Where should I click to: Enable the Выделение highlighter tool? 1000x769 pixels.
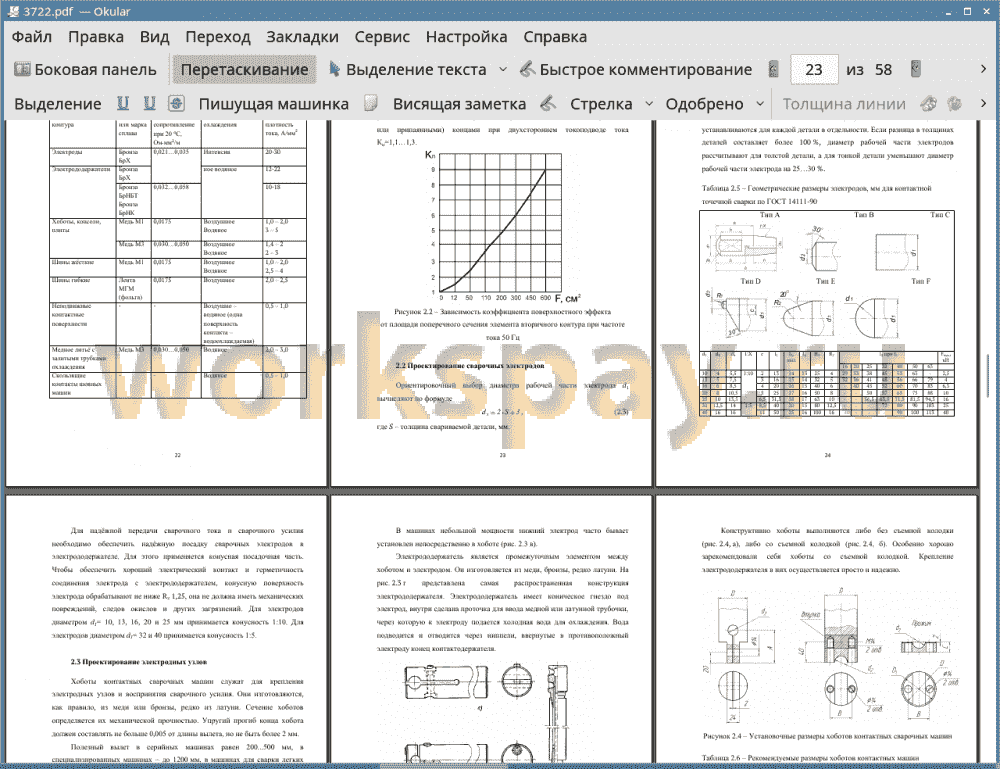pyautogui.click(x=57, y=104)
